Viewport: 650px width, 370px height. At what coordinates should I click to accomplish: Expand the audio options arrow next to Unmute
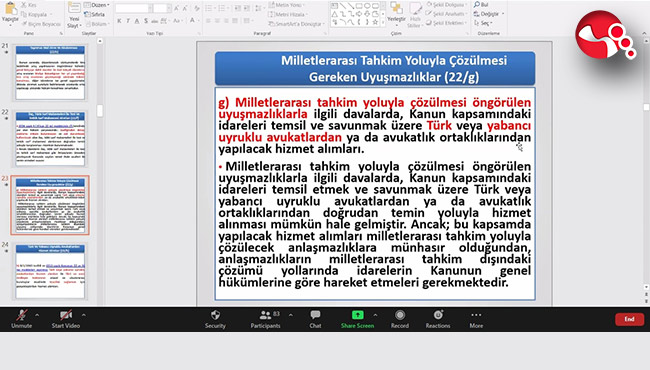(x=37, y=315)
